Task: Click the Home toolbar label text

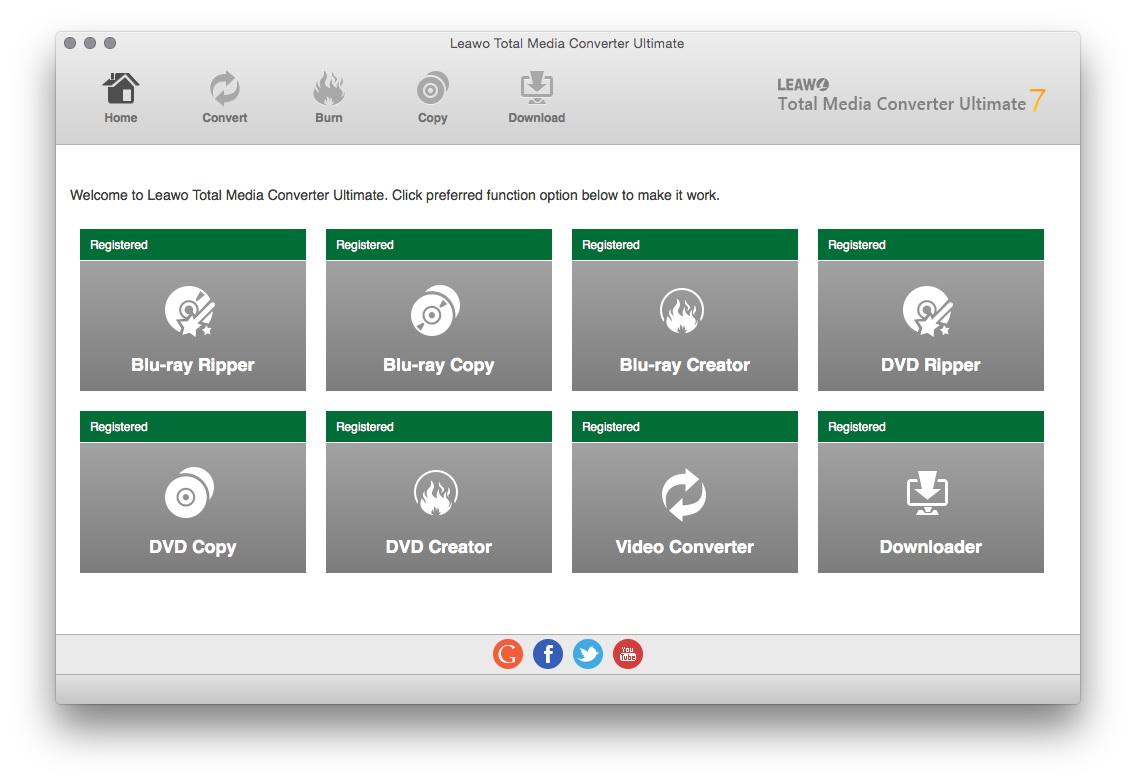Action: (120, 117)
